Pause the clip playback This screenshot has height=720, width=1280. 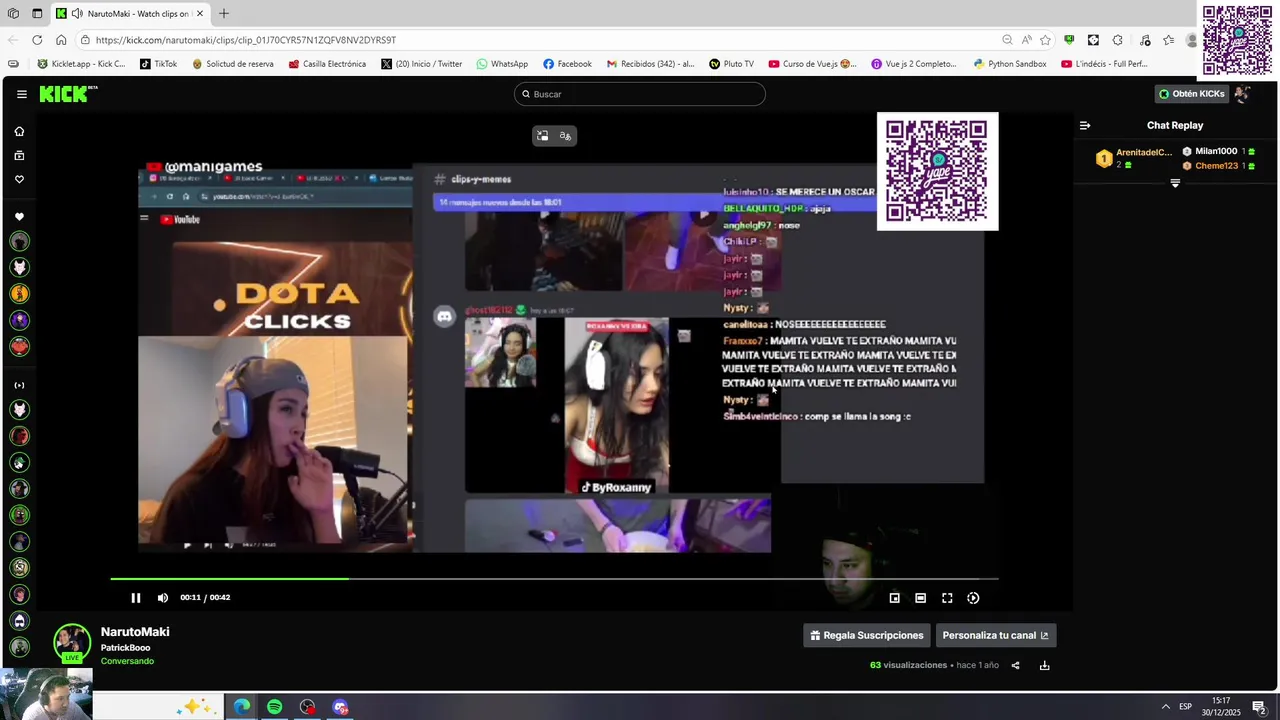coord(136,598)
